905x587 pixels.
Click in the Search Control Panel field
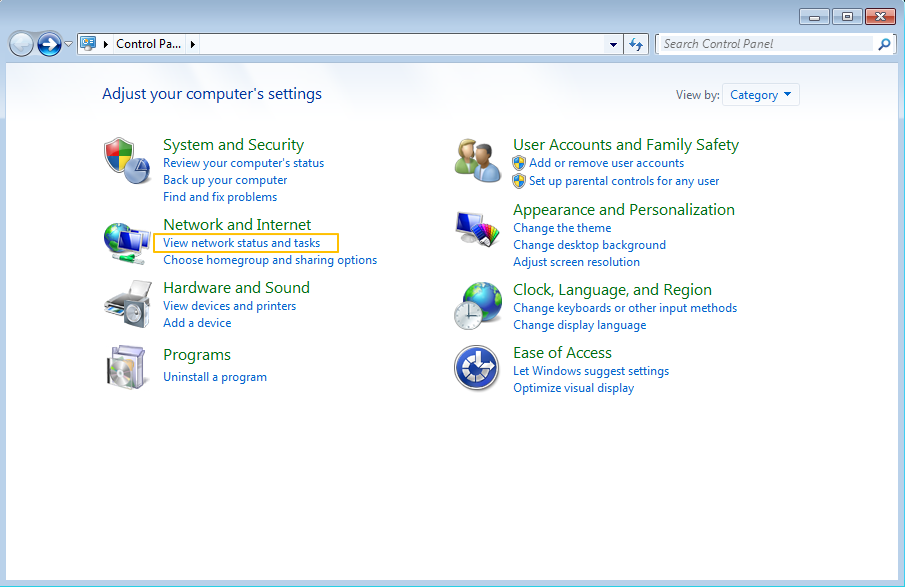click(765, 44)
